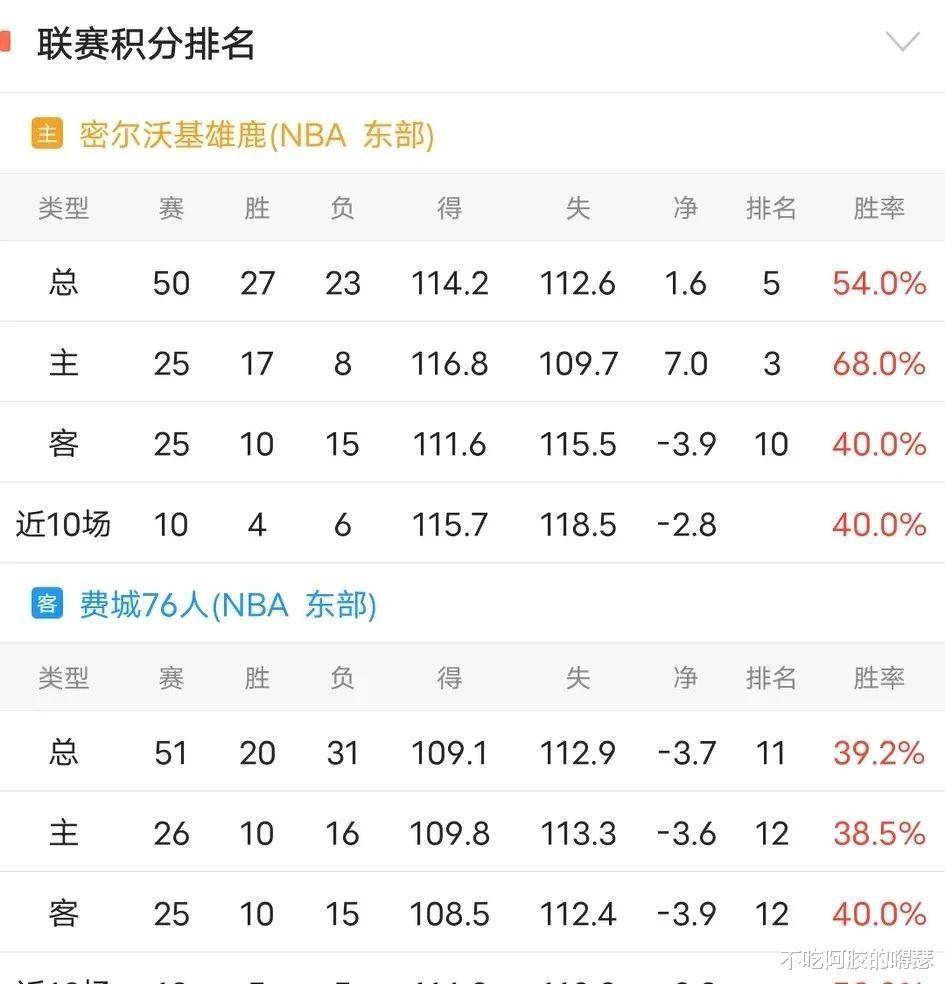Viewport: 945px width, 984px height.
Task: Click 胜率 header in 76ers table
Action: [x=878, y=678]
